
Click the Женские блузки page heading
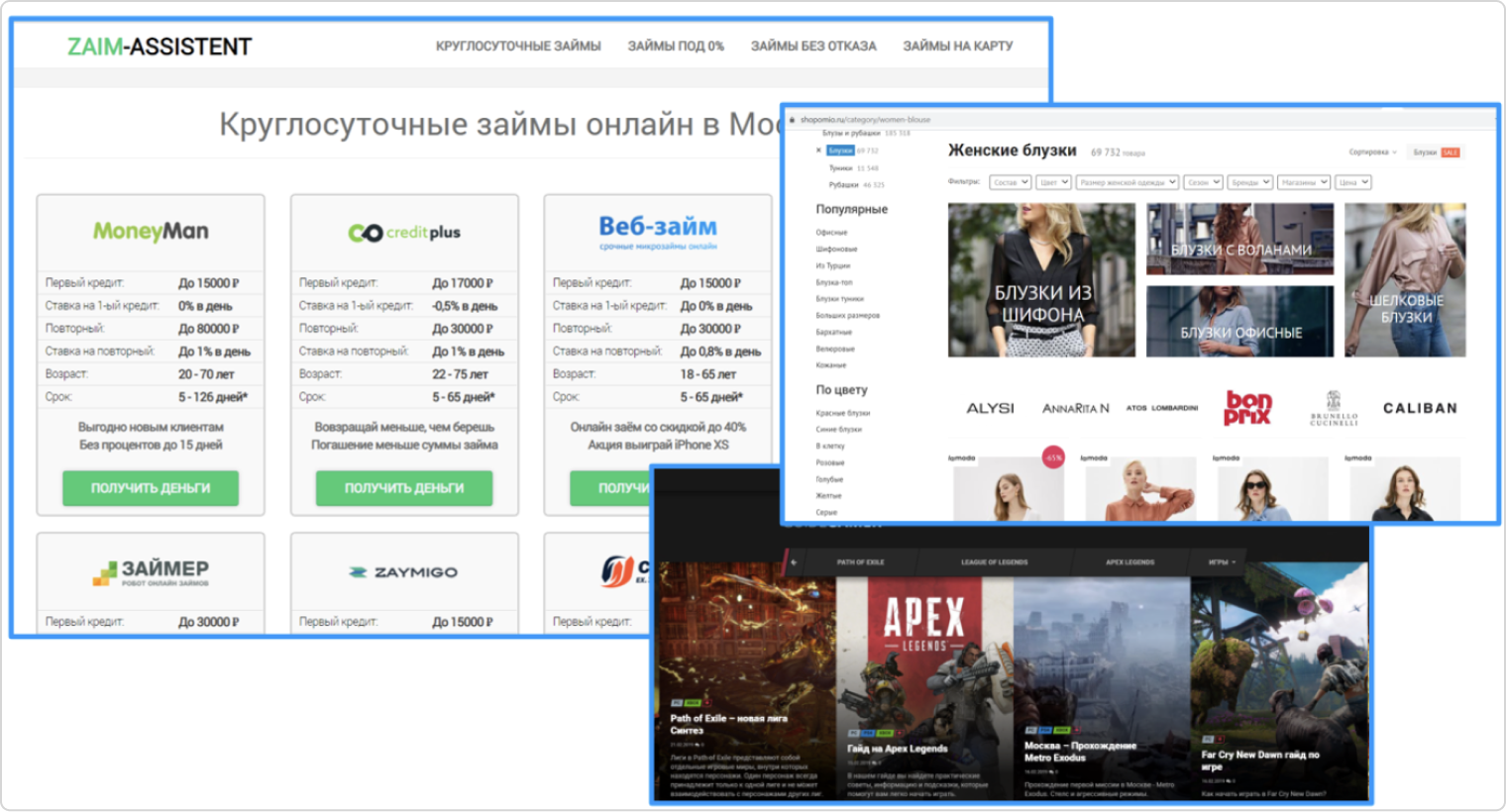tap(1012, 151)
